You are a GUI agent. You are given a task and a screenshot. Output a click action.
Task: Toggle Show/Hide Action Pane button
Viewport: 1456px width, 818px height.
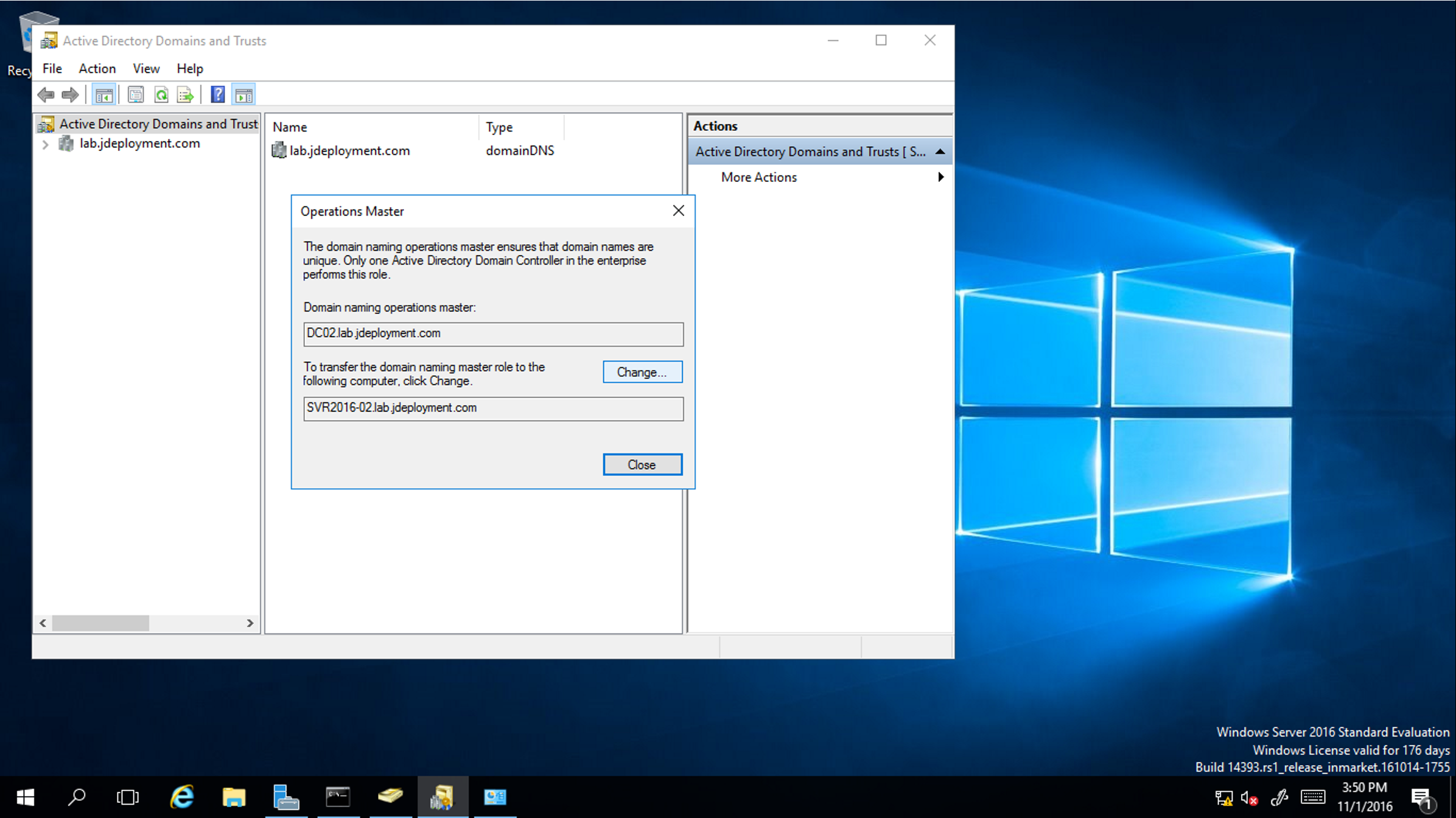(x=243, y=95)
